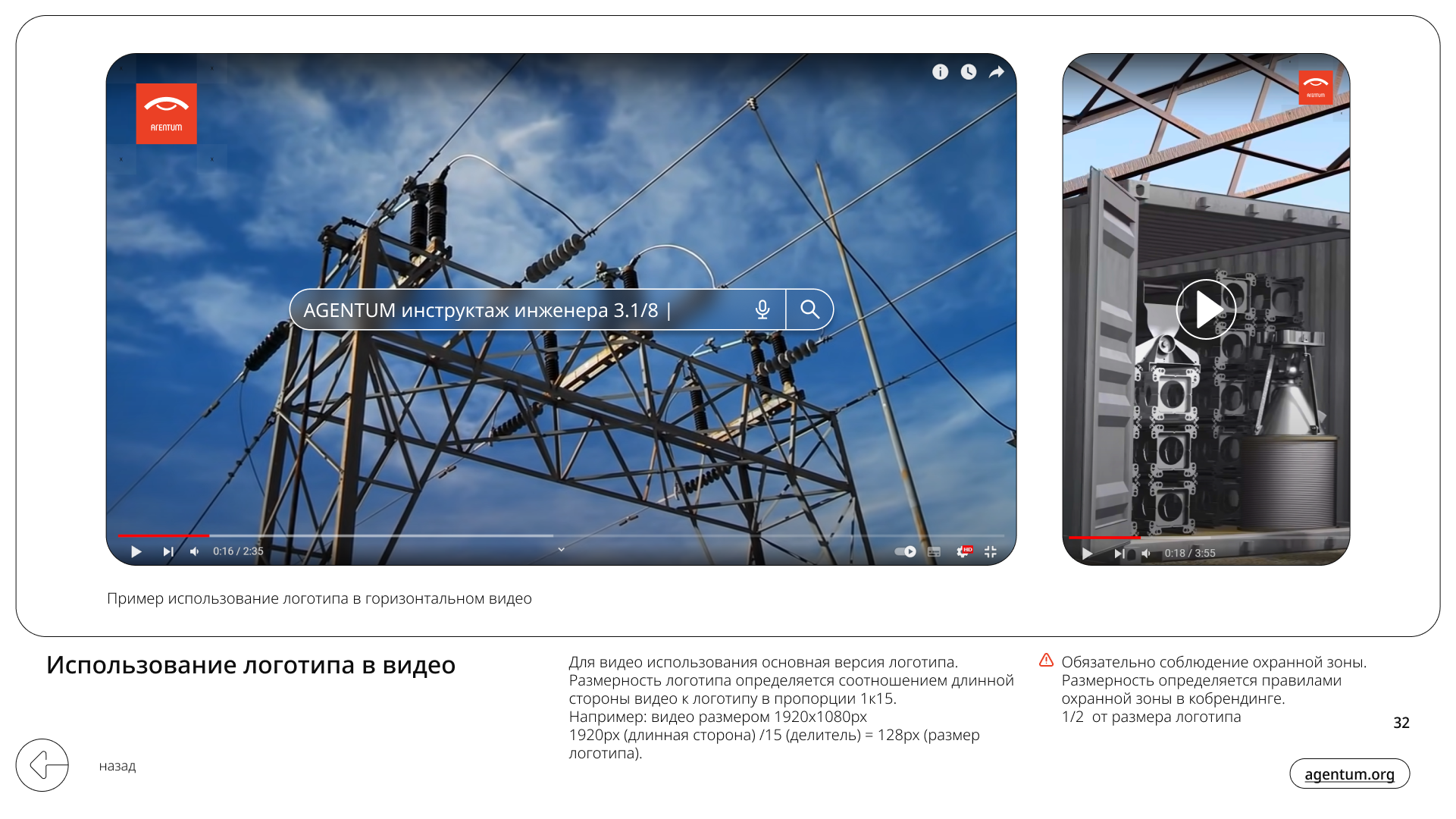Toggle subtitles on the horizontal video
The image size is (1456, 819).
(934, 551)
